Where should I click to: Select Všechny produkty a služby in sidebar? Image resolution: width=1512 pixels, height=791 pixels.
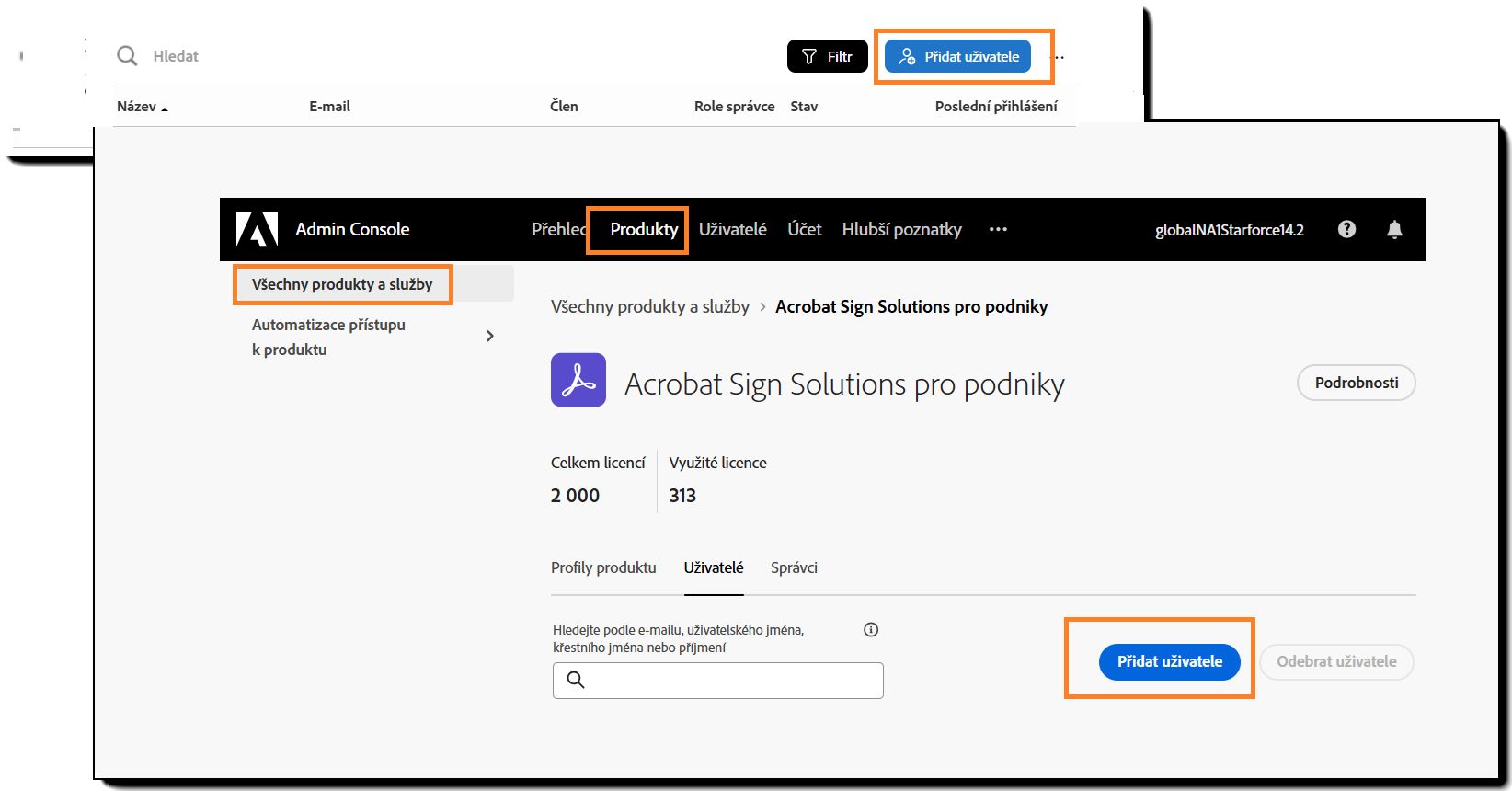(x=342, y=284)
